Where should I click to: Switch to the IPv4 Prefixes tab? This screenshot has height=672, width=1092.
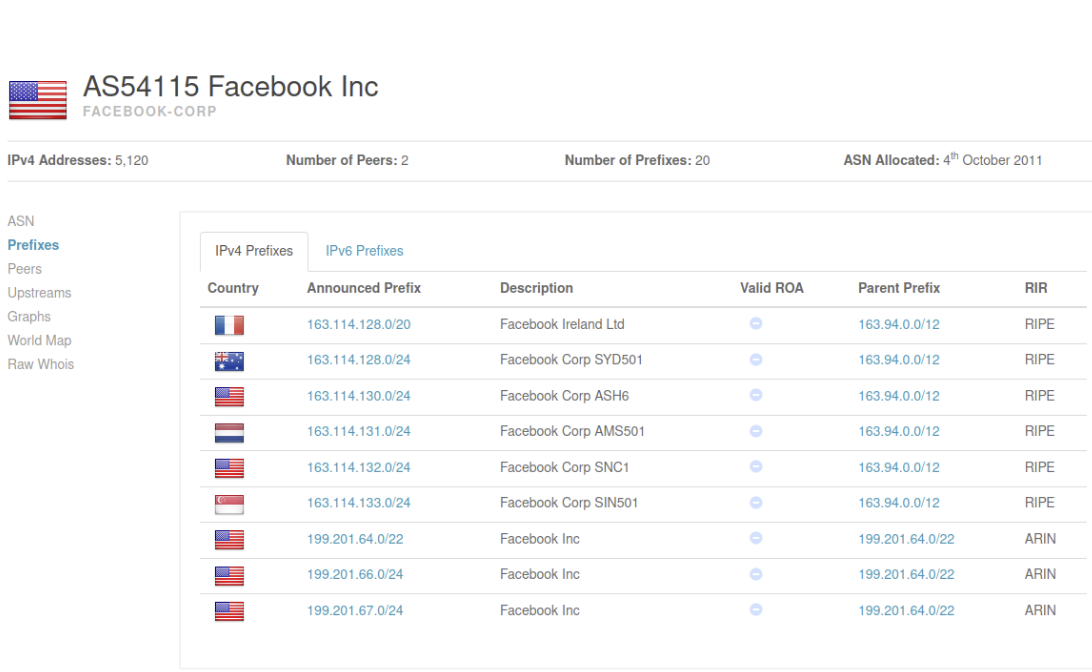click(x=254, y=251)
